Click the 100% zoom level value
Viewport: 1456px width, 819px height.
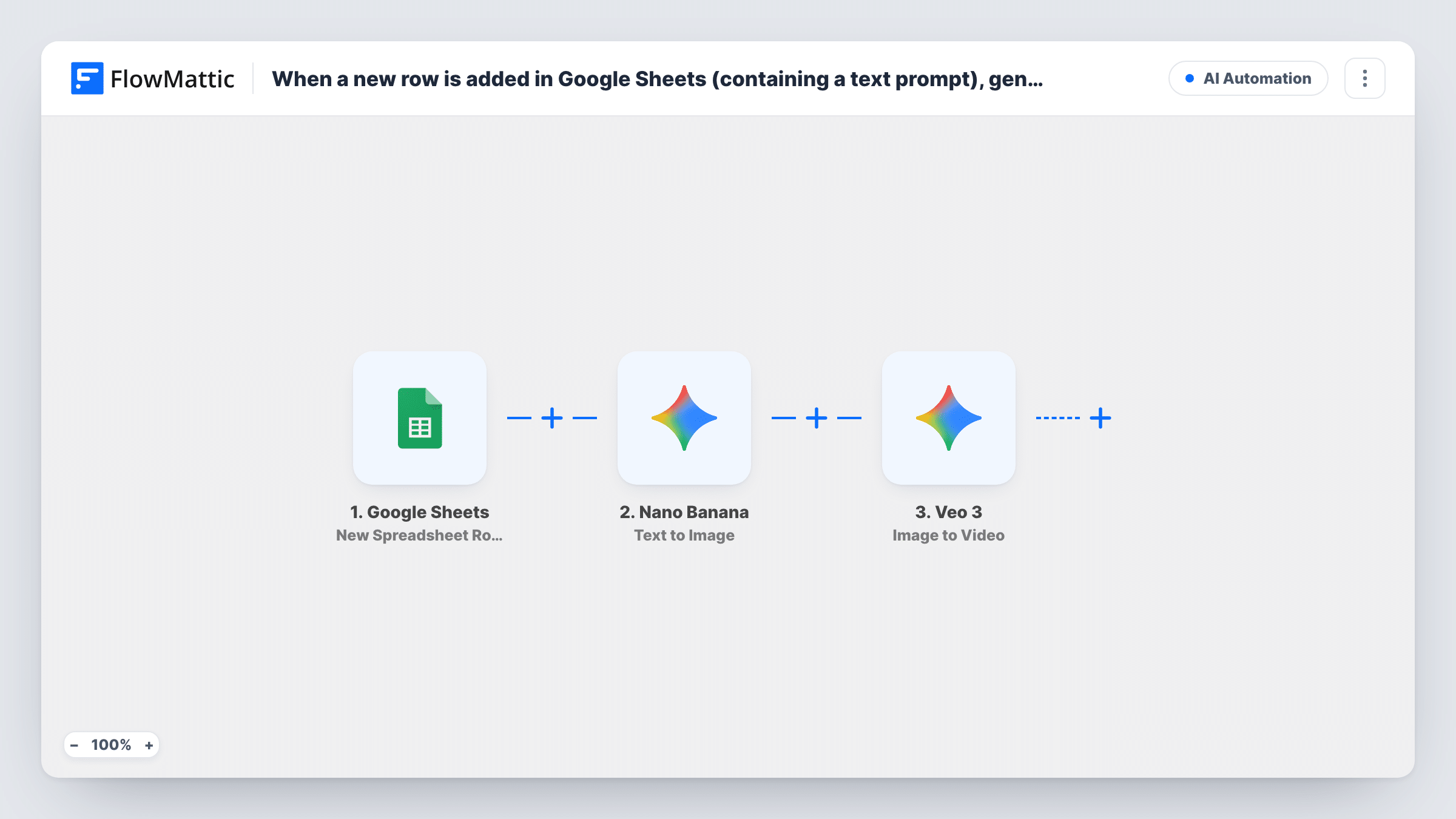pos(111,745)
